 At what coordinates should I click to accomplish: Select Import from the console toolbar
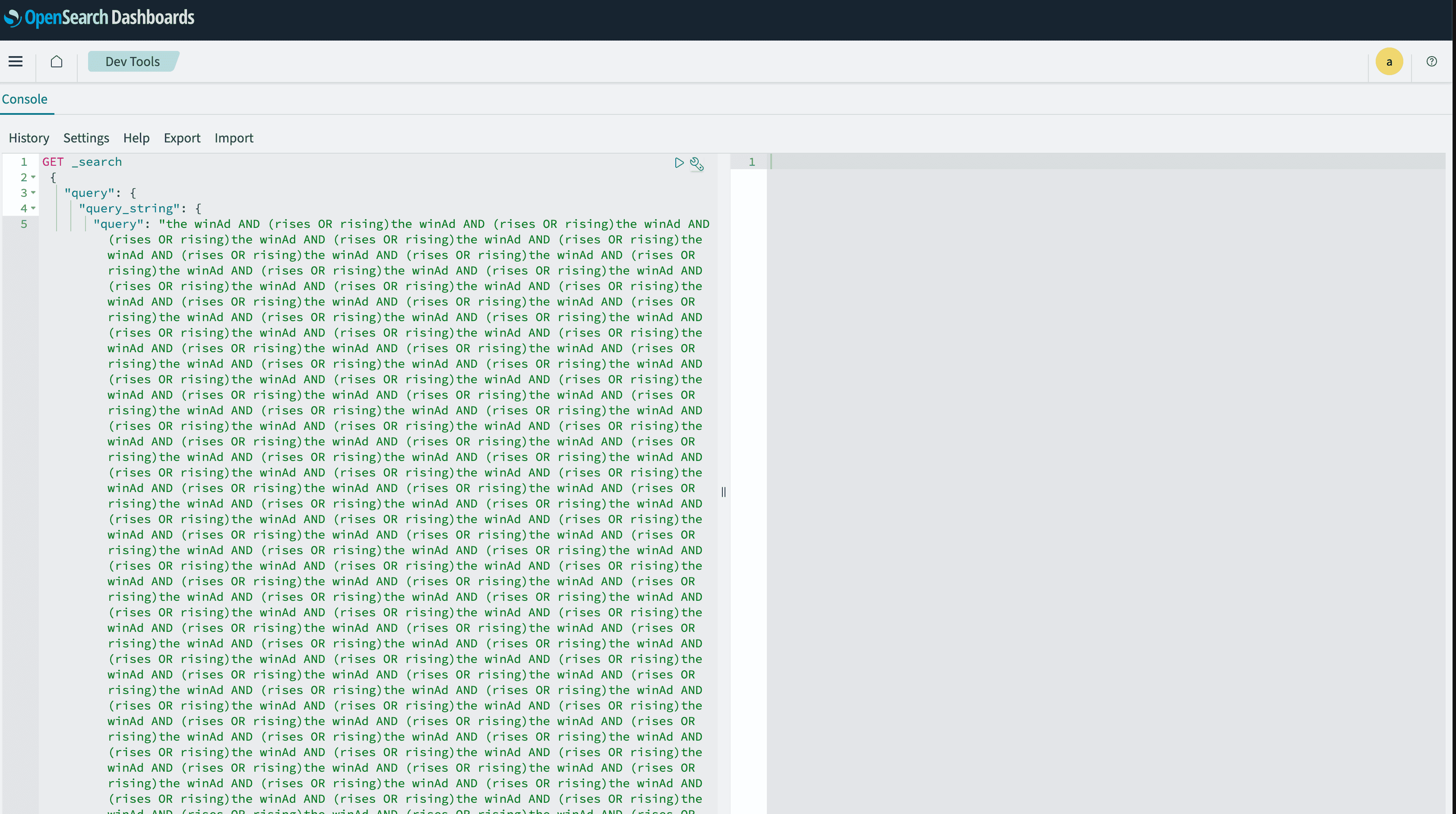pos(234,138)
